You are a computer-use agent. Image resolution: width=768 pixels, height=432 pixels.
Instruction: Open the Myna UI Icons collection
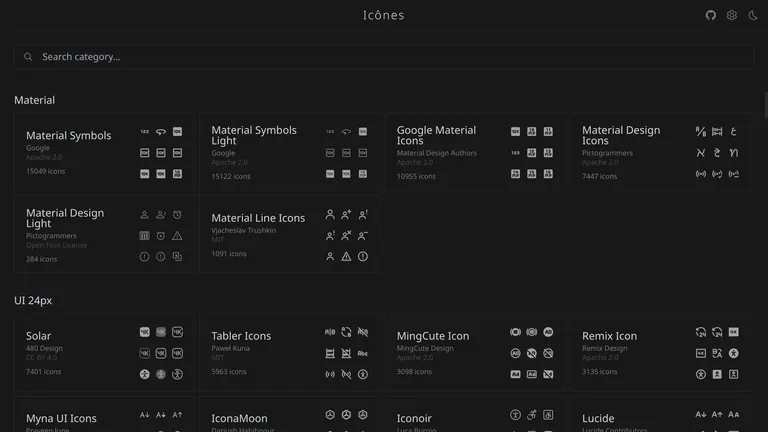(x=104, y=414)
